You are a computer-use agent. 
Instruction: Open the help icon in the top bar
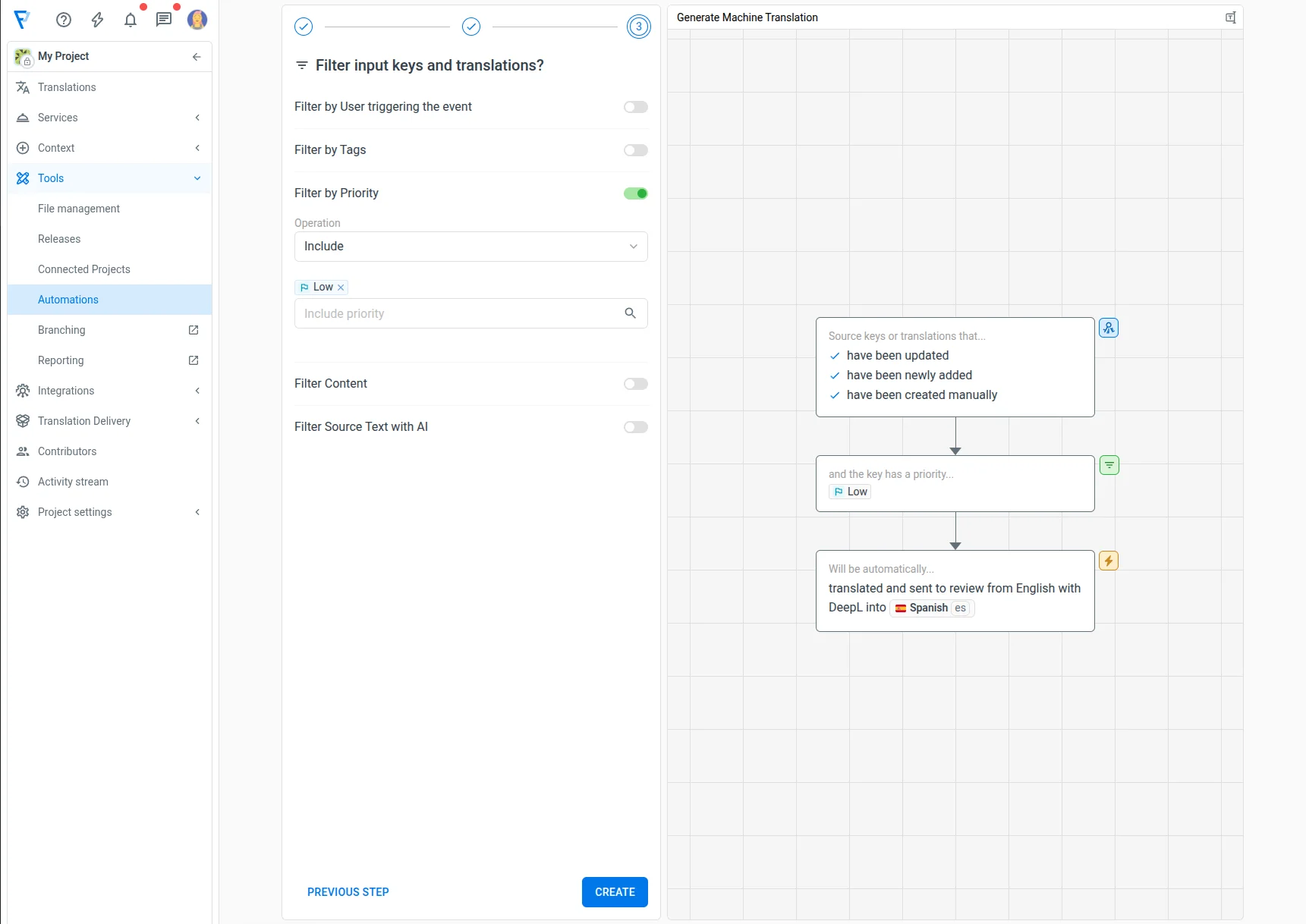[x=64, y=20]
